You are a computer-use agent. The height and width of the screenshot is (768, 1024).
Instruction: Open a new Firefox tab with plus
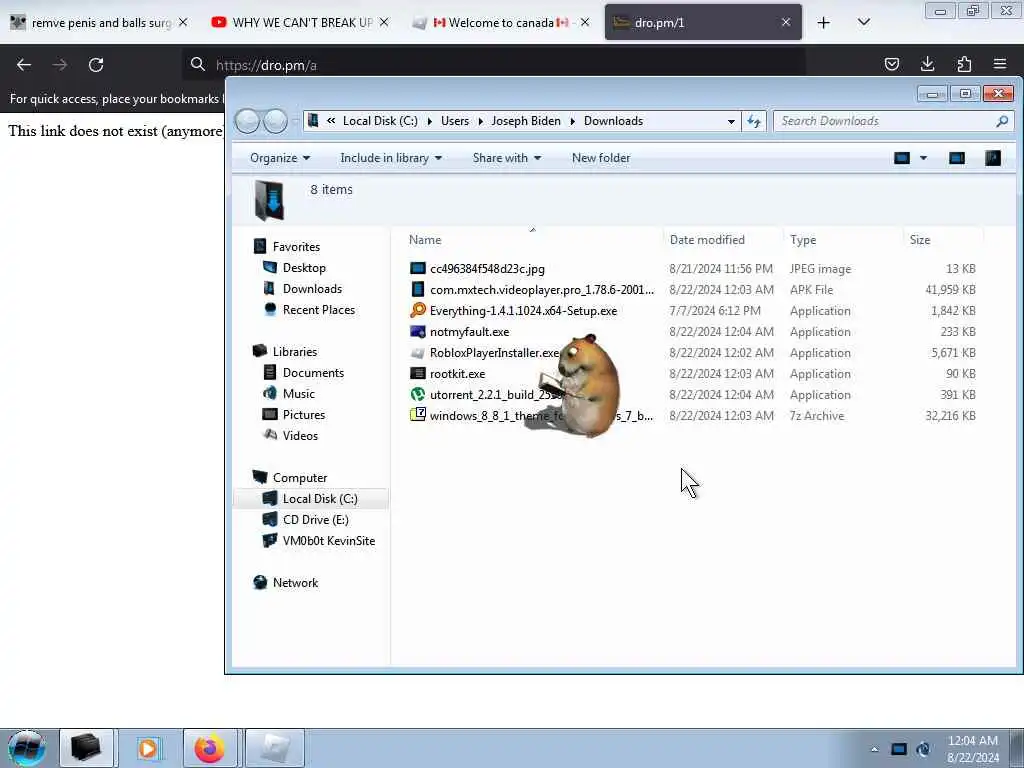click(x=824, y=23)
